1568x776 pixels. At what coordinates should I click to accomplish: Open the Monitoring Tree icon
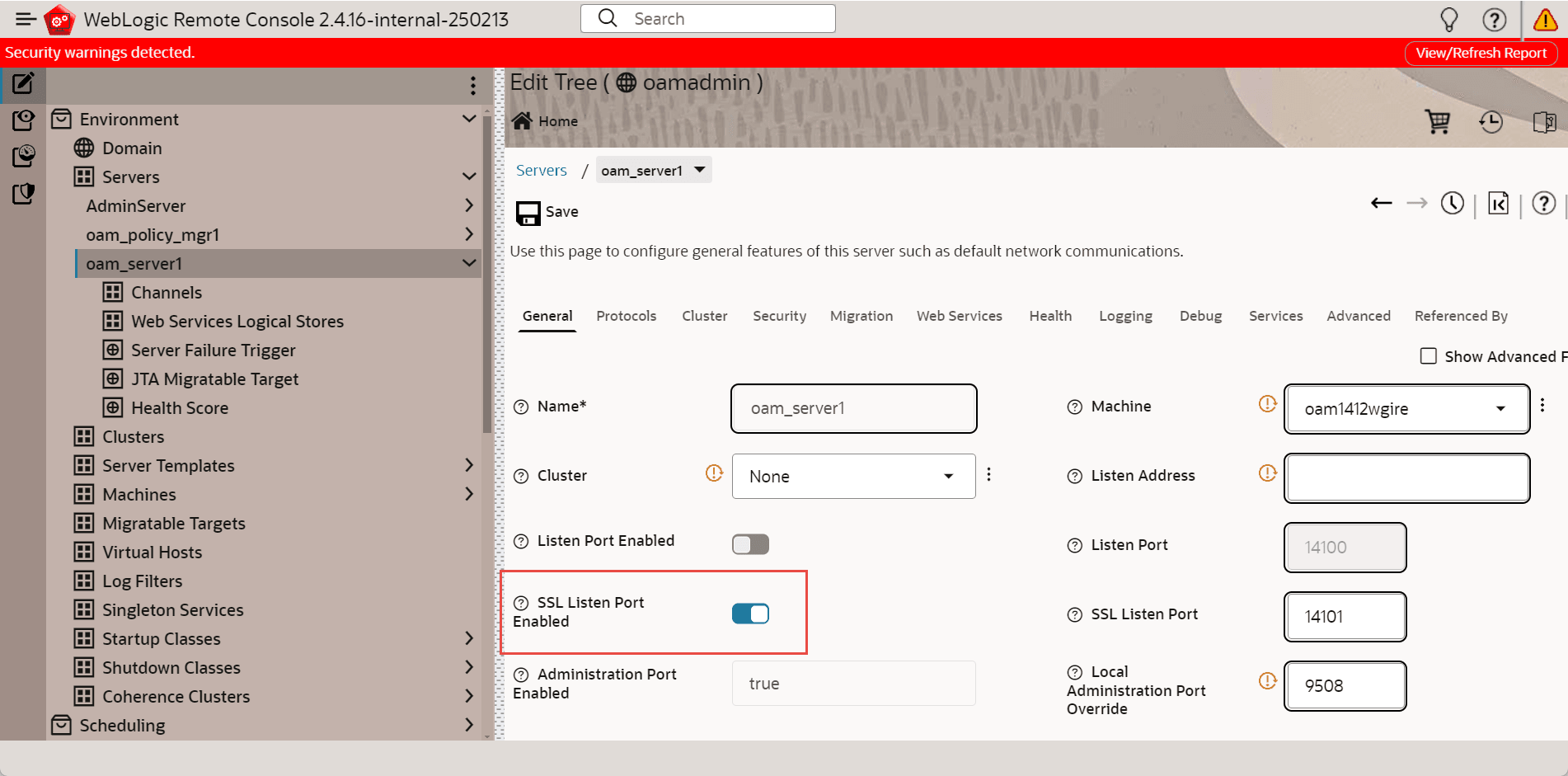23,157
